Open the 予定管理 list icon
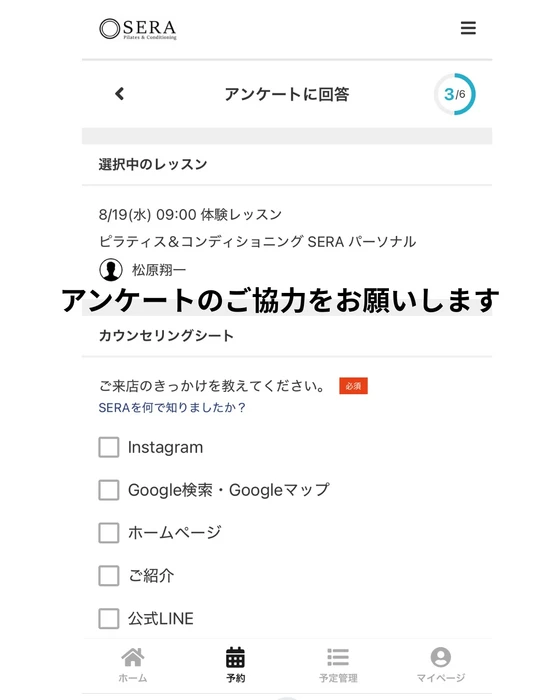The height and width of the screenshot is (700, 560). 338,657
